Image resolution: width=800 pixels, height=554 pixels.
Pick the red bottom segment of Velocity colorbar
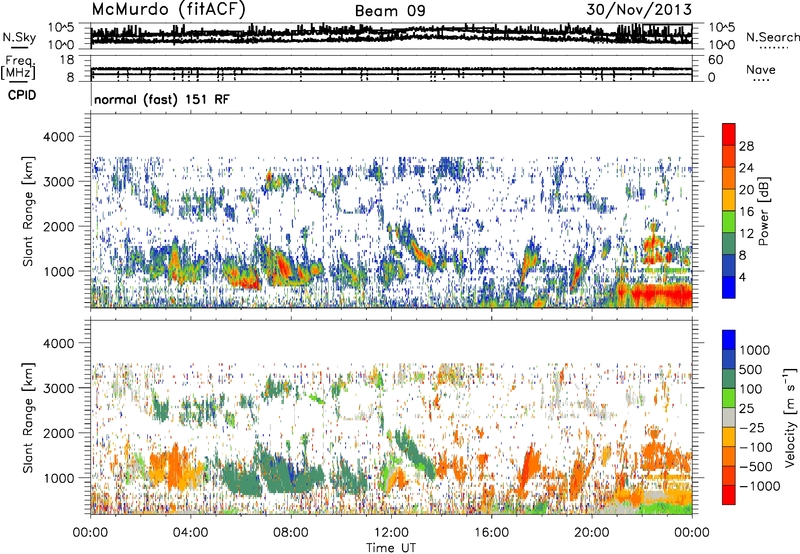point(729,495)
